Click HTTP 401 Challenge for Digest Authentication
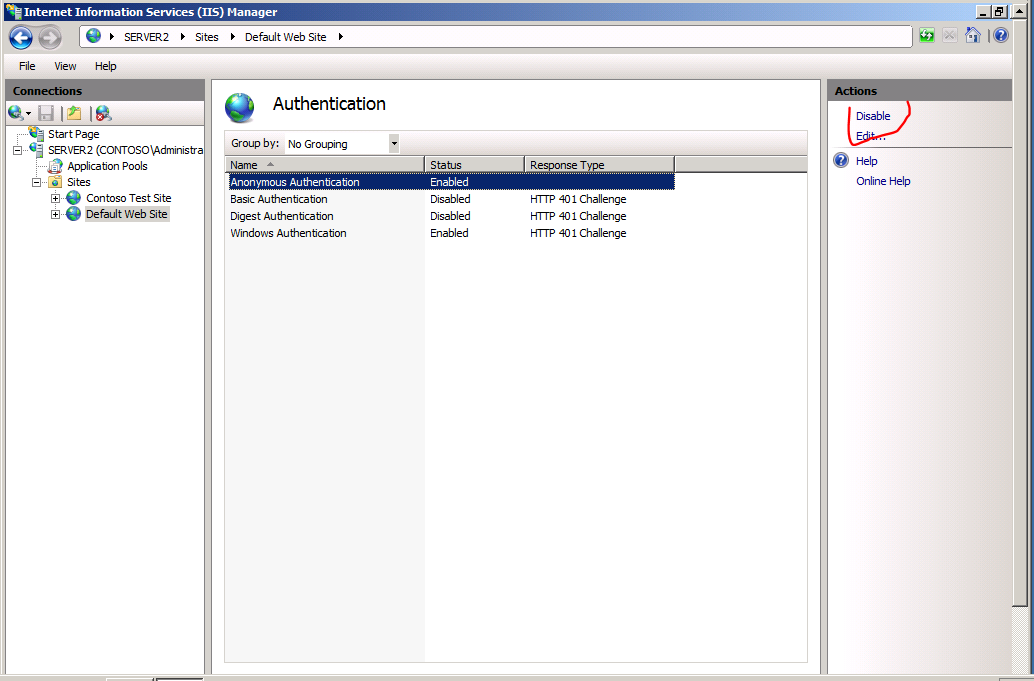Screen dimensions: 1034x681 (578, 216)
